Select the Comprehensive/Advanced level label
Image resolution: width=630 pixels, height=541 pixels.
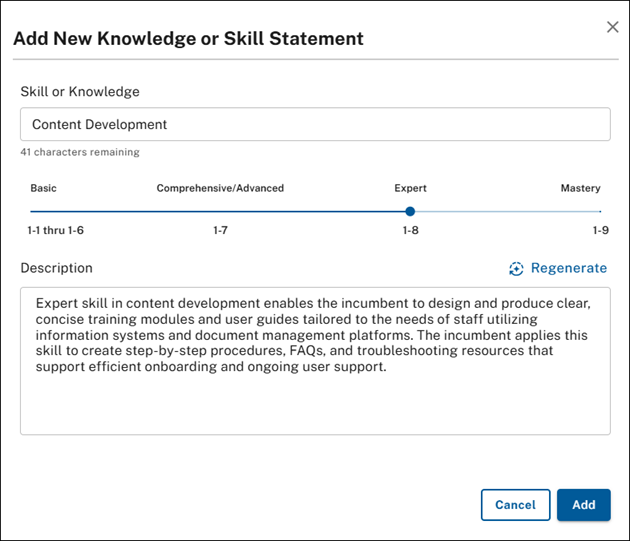tap(220, 188)
